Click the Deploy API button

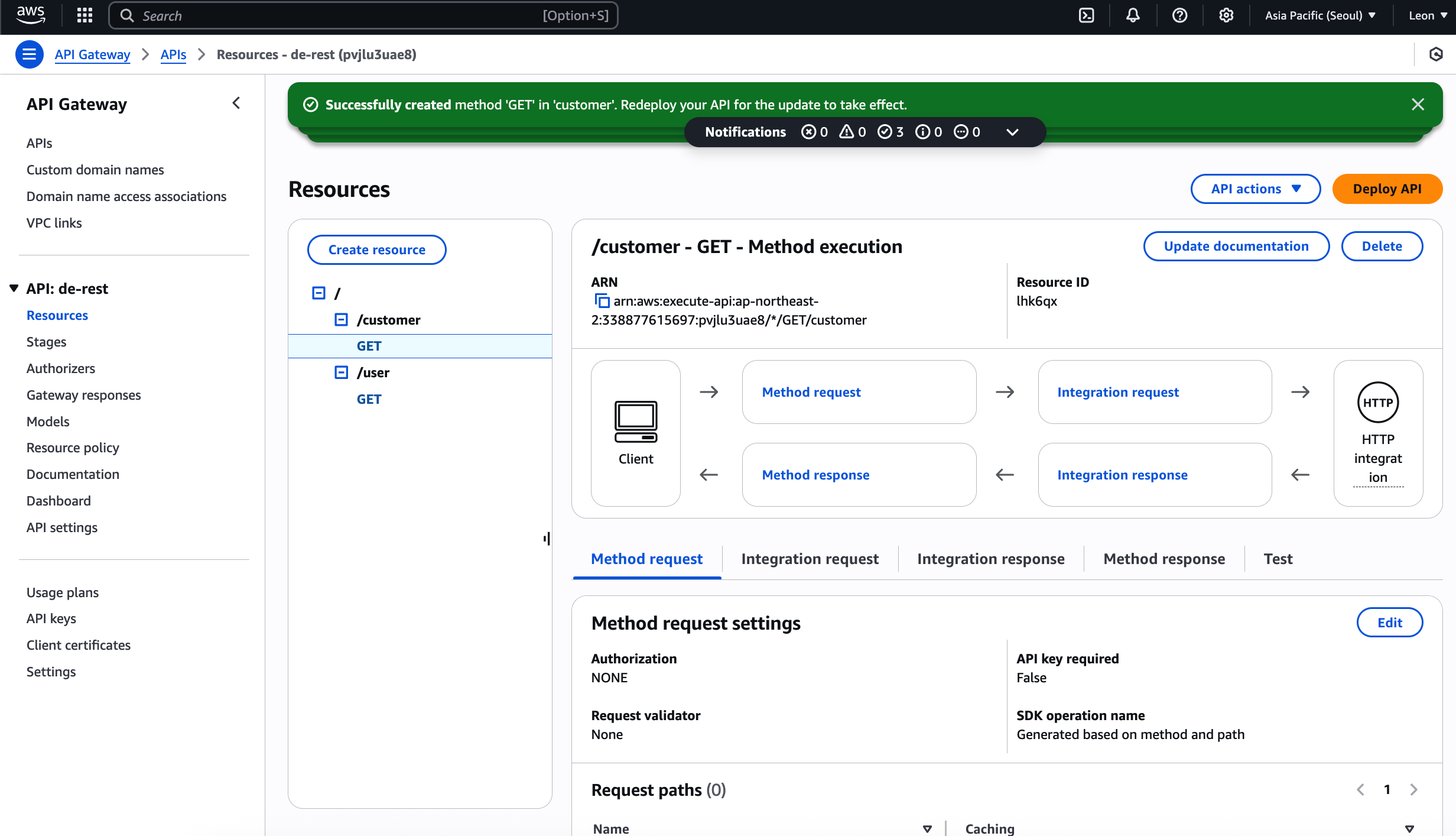pyautogui.click(x=1387, y=189)
